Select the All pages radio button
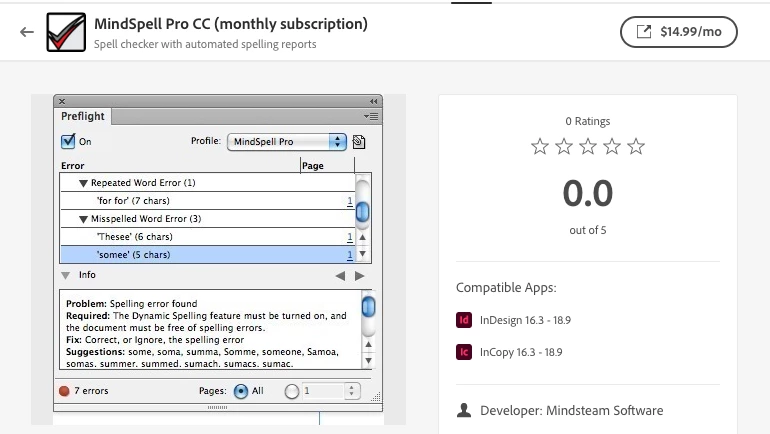The image size is (770, 434). (x=241, y=391)
